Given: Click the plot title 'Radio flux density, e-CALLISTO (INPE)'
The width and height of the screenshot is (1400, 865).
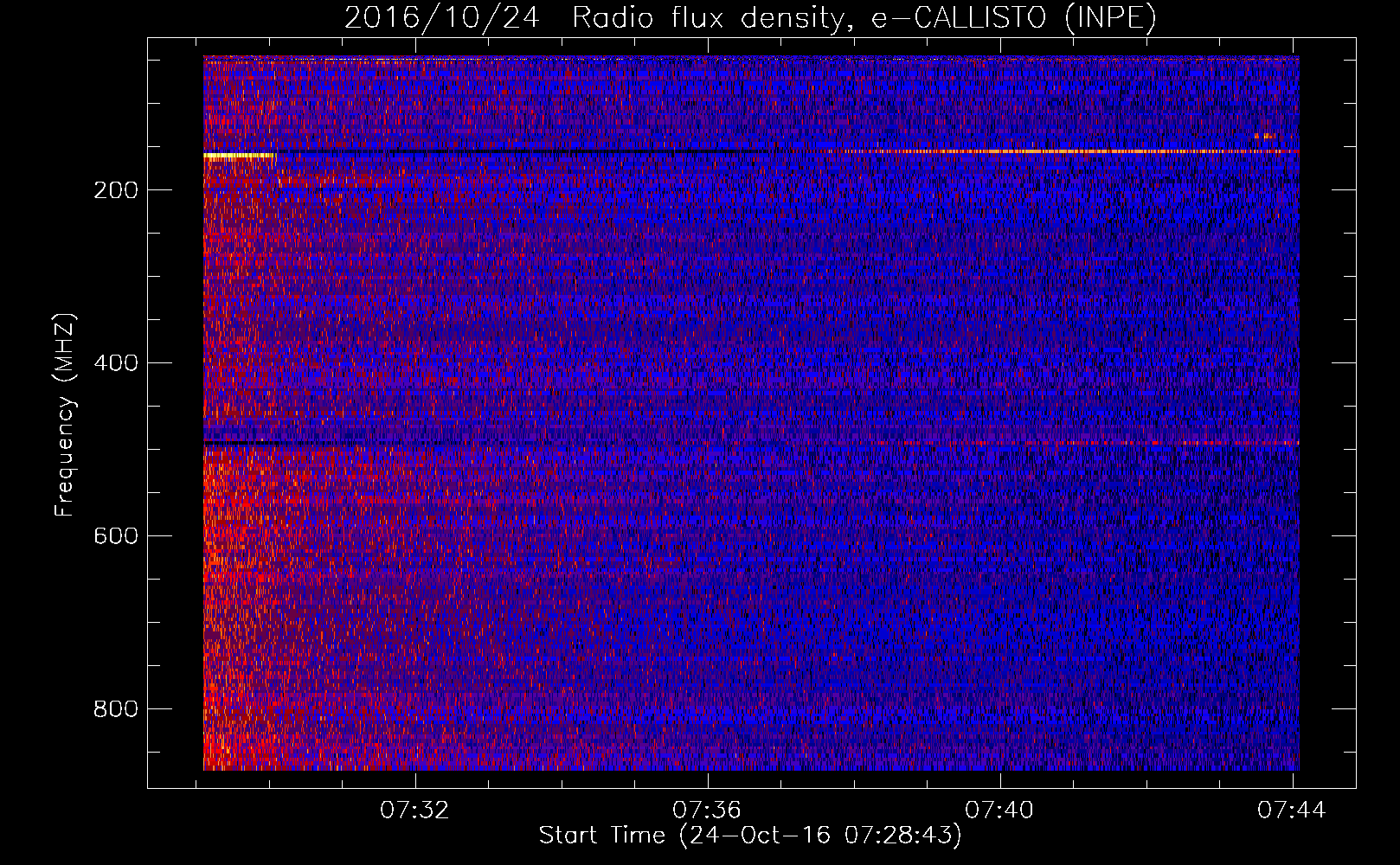Looking at the screenshot, I should point(864,17).
